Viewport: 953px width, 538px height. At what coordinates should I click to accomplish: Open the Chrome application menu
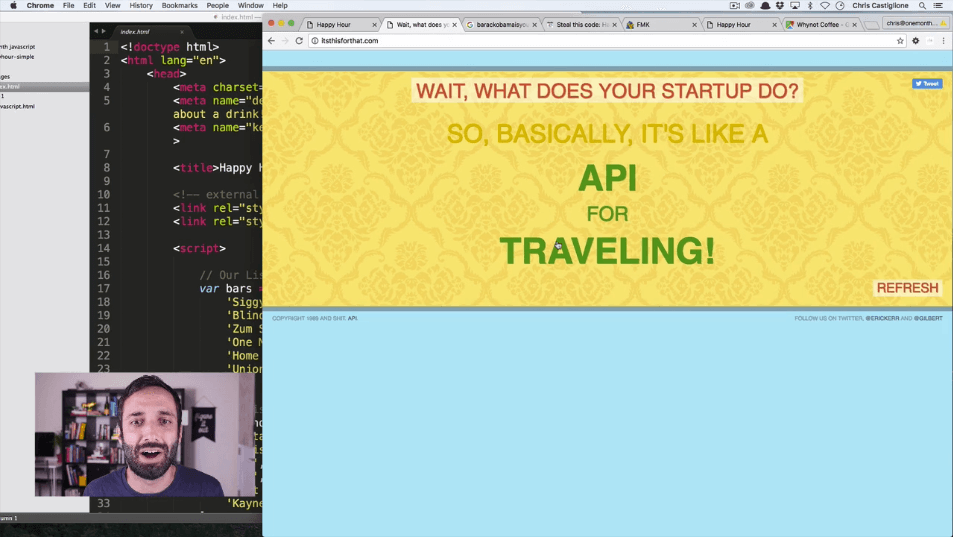40,5
